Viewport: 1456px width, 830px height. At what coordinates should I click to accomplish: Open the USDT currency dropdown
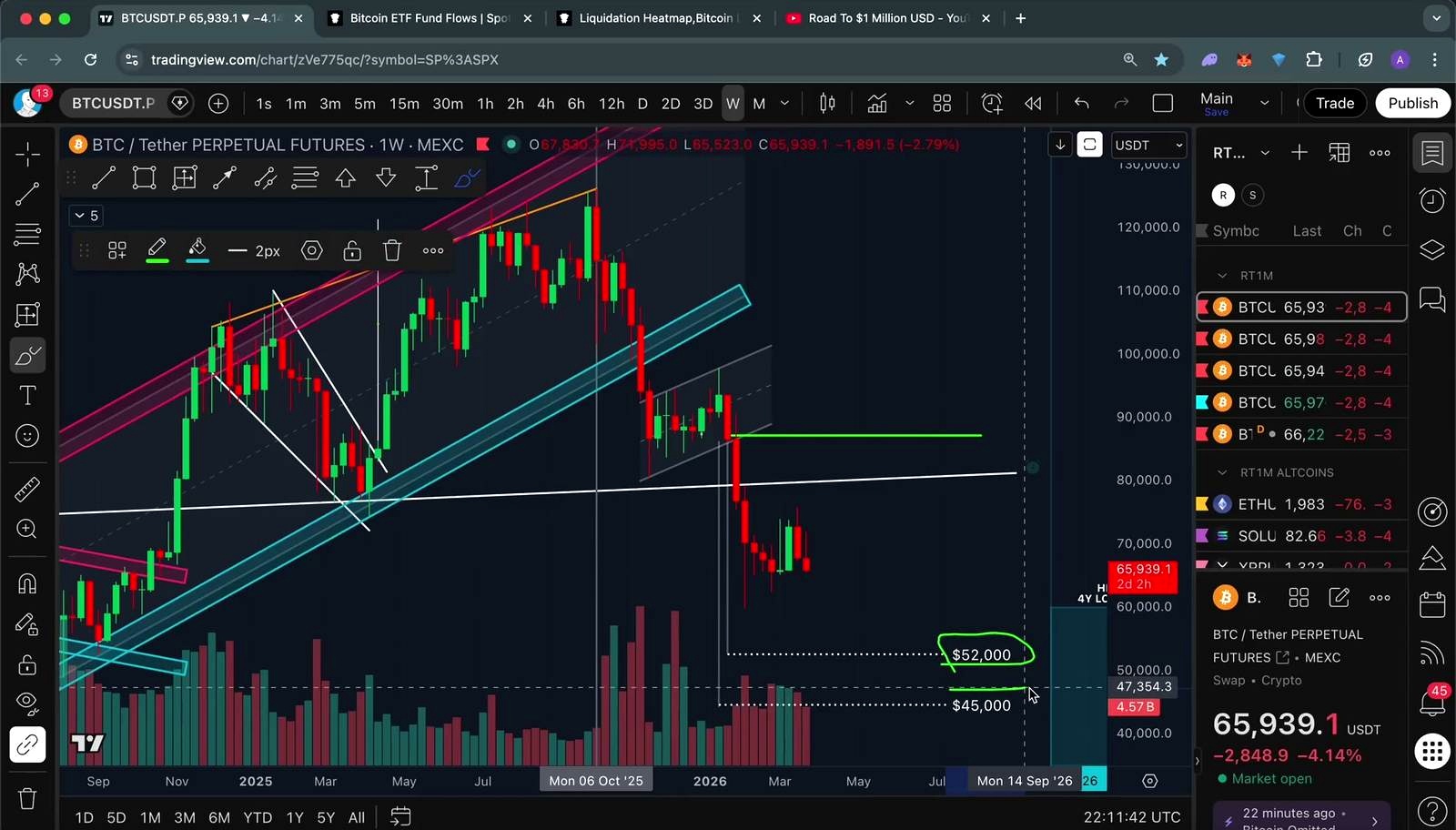coord(1149,146)
